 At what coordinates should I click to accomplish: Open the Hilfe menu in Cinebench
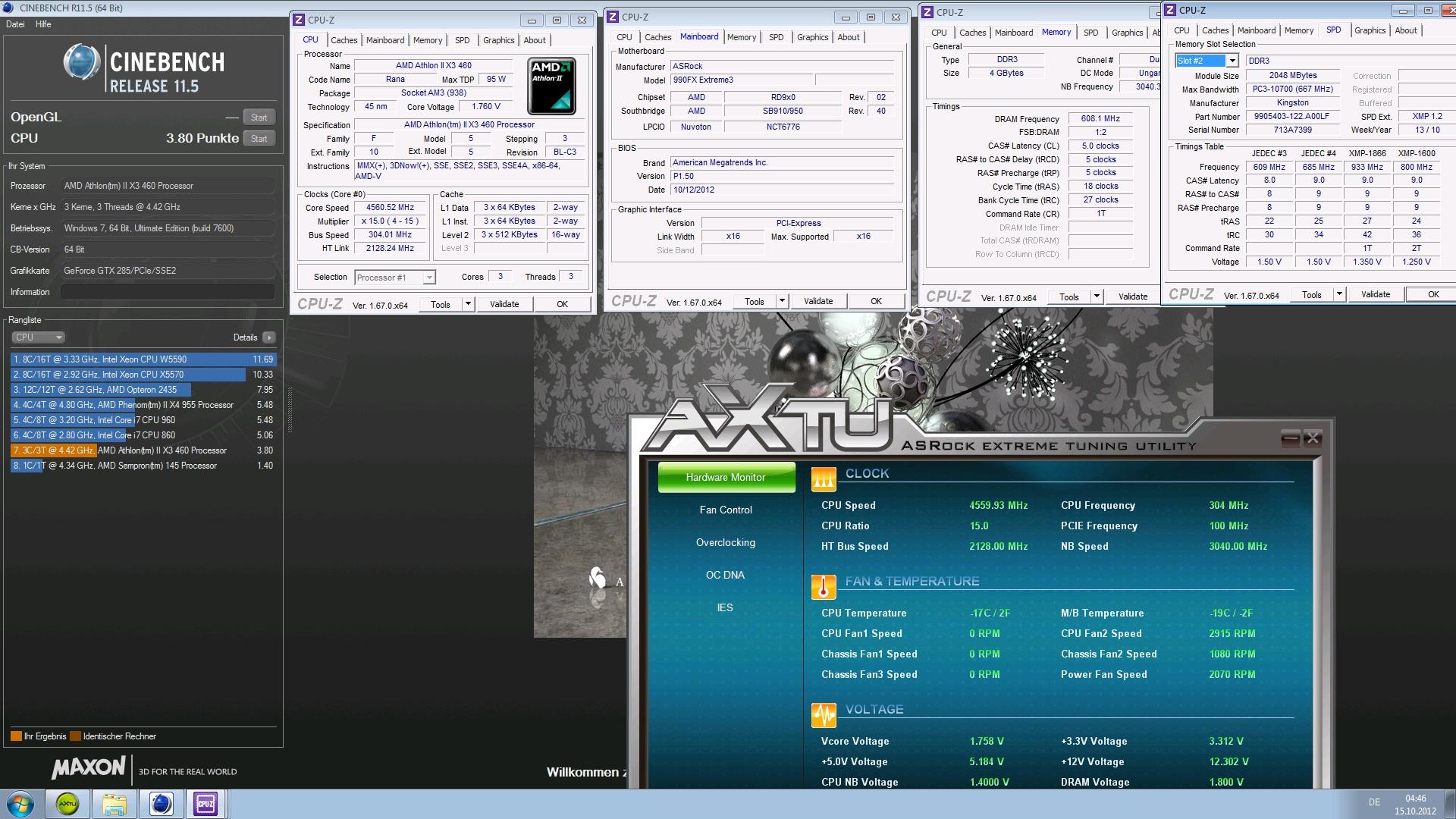tap(43, 24)
